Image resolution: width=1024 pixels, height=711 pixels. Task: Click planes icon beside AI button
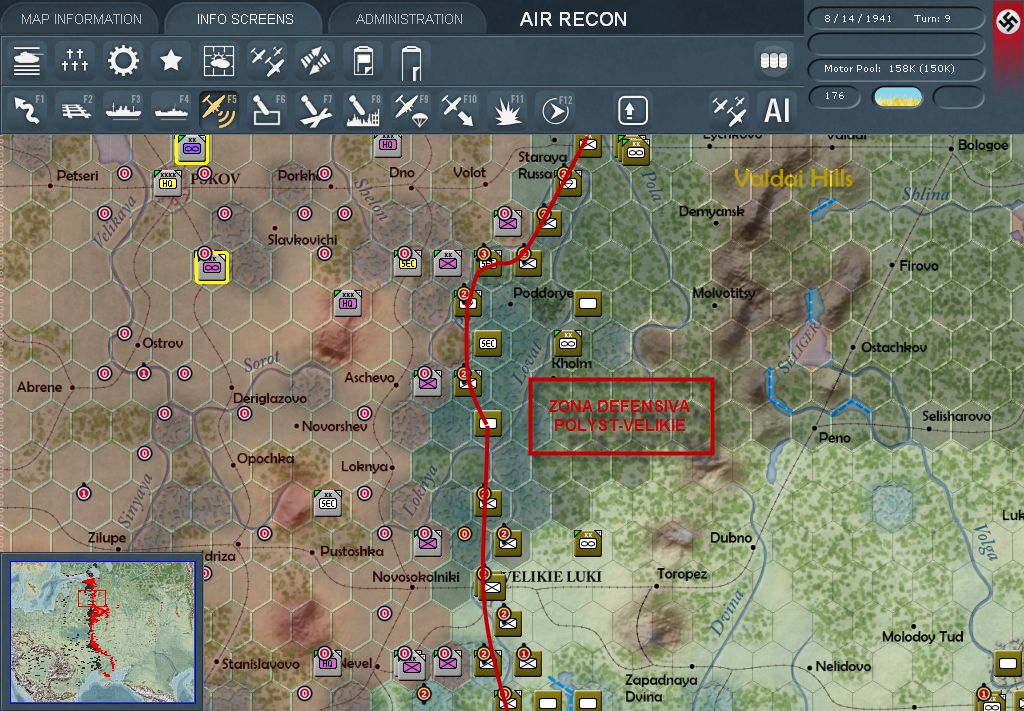pos(728,109)
